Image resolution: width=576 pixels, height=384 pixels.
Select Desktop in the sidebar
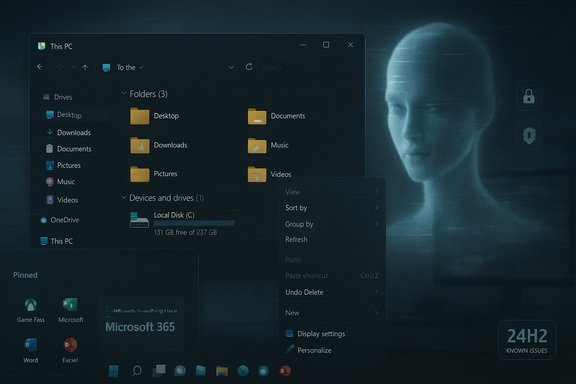click(x=69, y=115)
